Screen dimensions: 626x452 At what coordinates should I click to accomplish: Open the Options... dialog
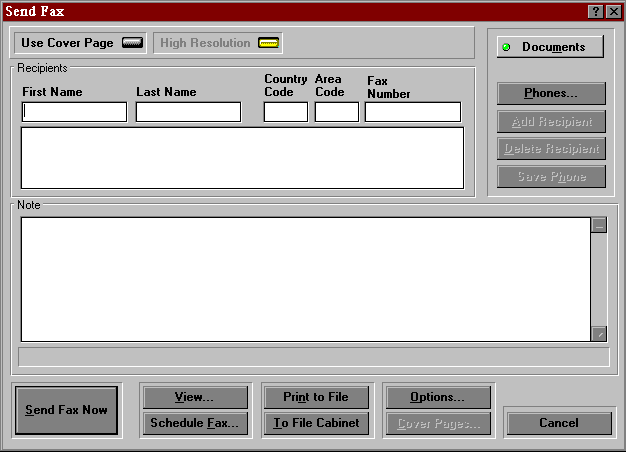point(437,397)
